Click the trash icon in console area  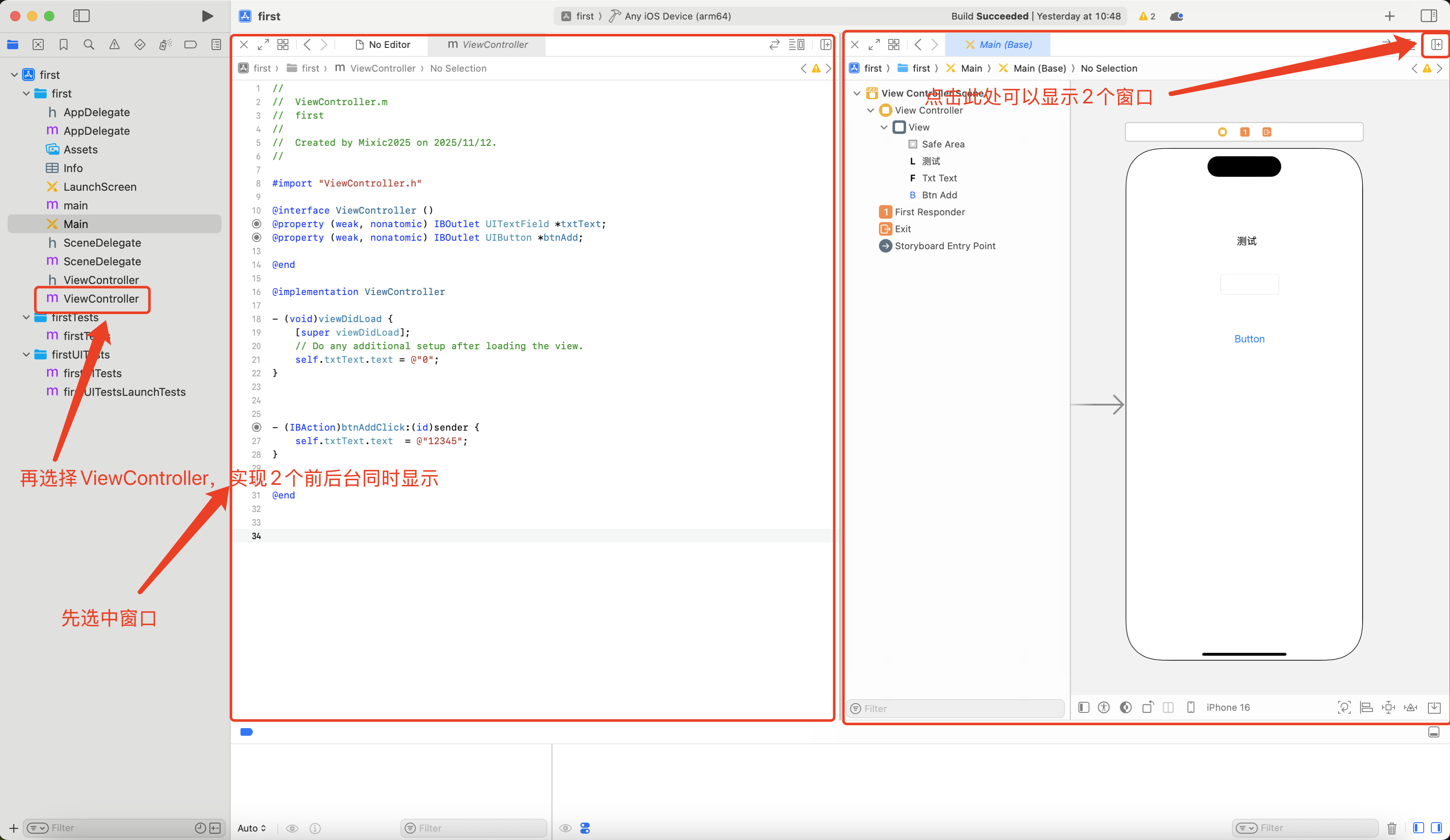(x=1391, y=828)
